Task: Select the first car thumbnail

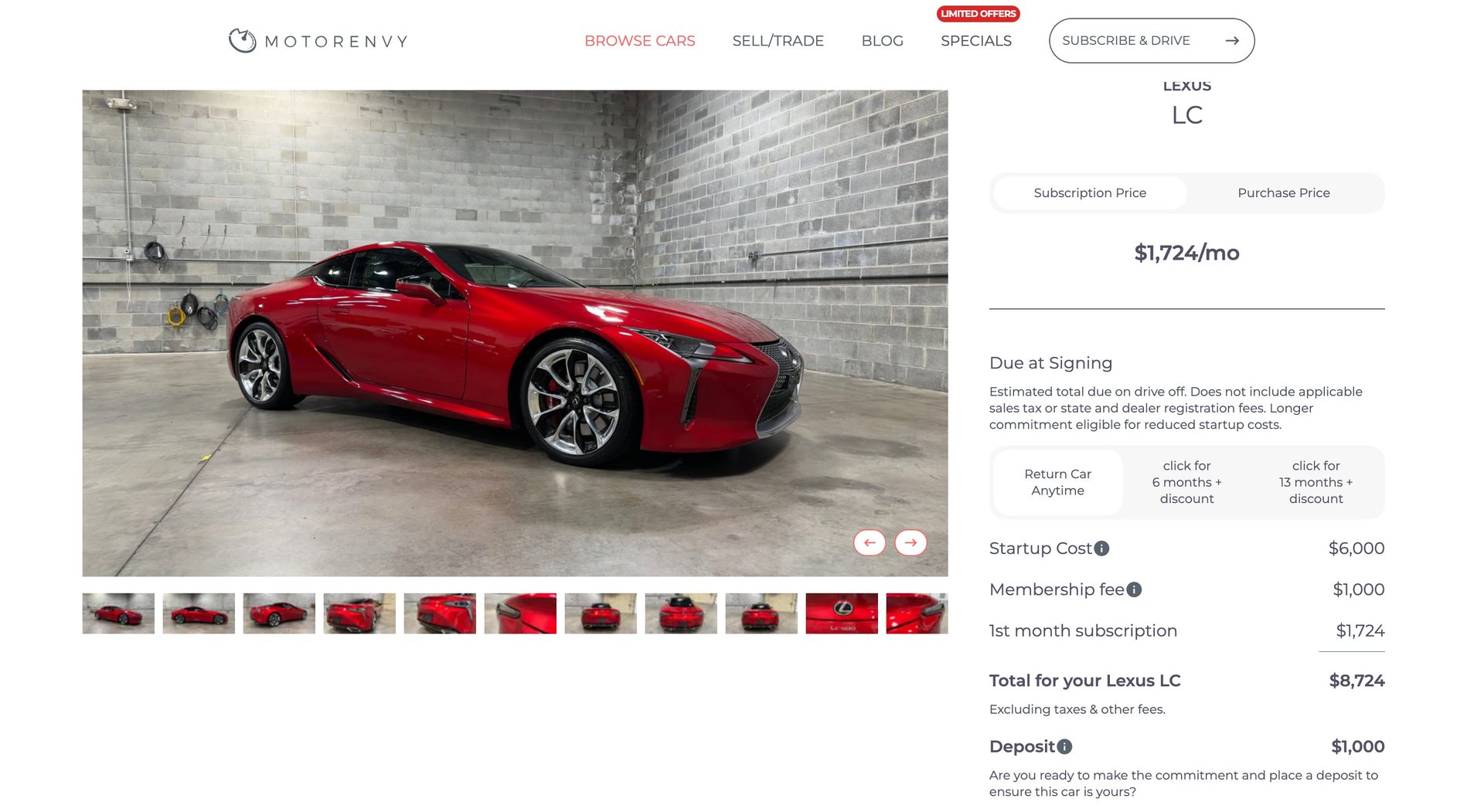Action: [x=118, y=613]
